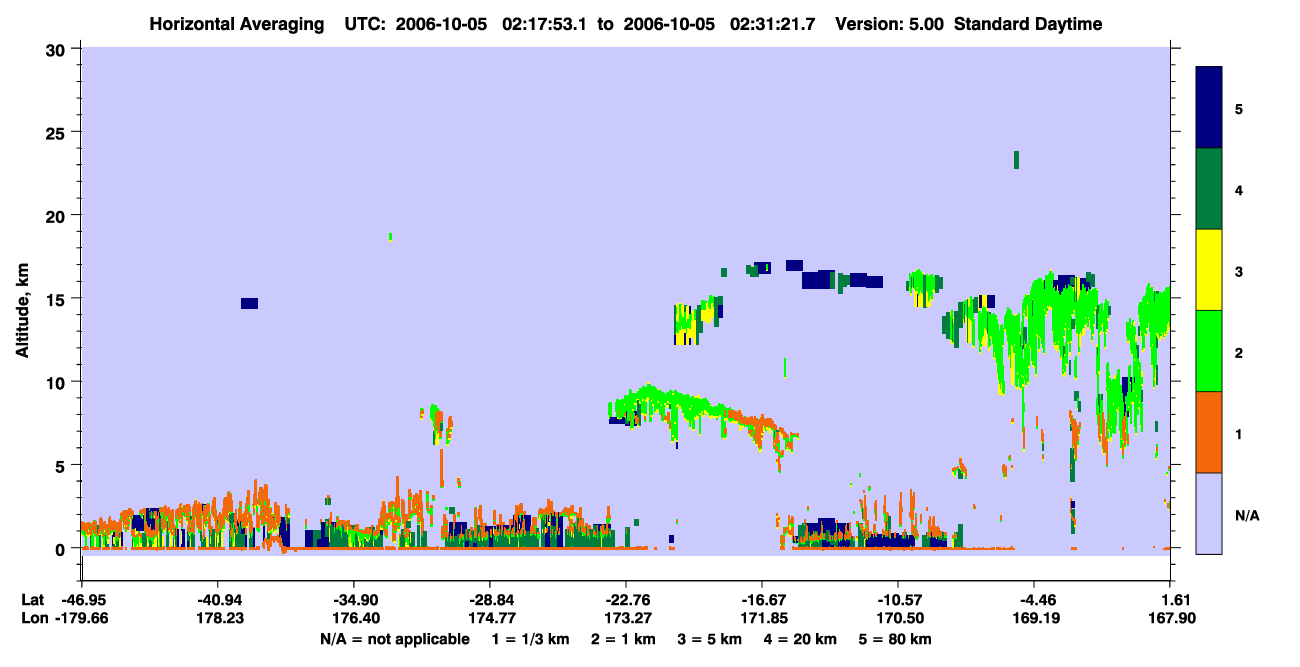1300x667 pixels.
Task: Click the latitude value '-46.95'
Action: coord(82,600)
